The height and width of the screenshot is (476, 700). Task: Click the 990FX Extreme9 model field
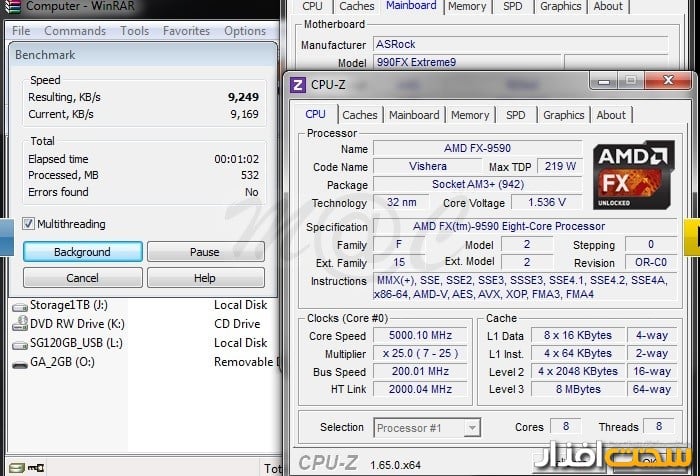click(467, 62)
